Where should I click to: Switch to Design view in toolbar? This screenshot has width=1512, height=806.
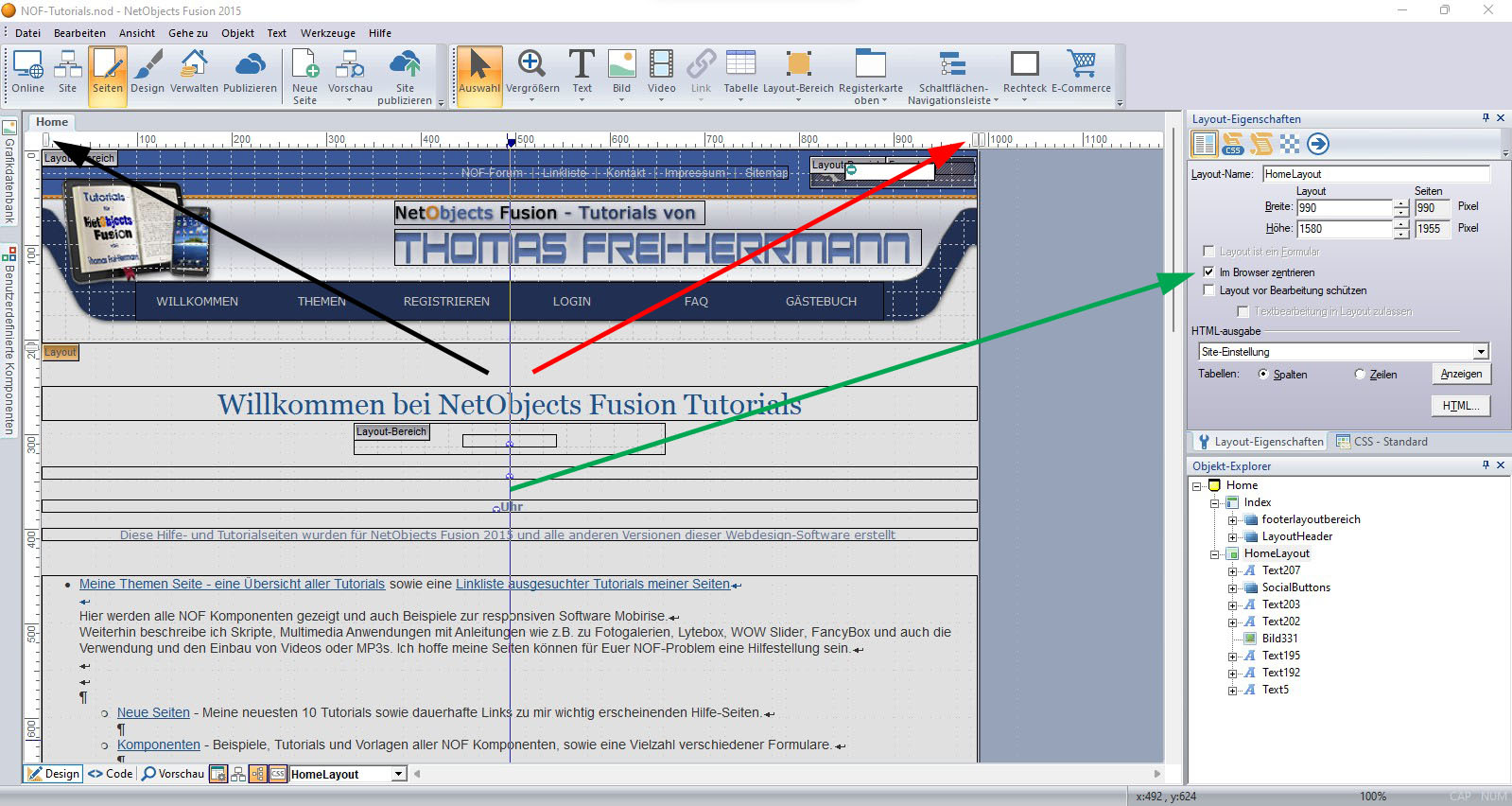[x=148, y=73]
